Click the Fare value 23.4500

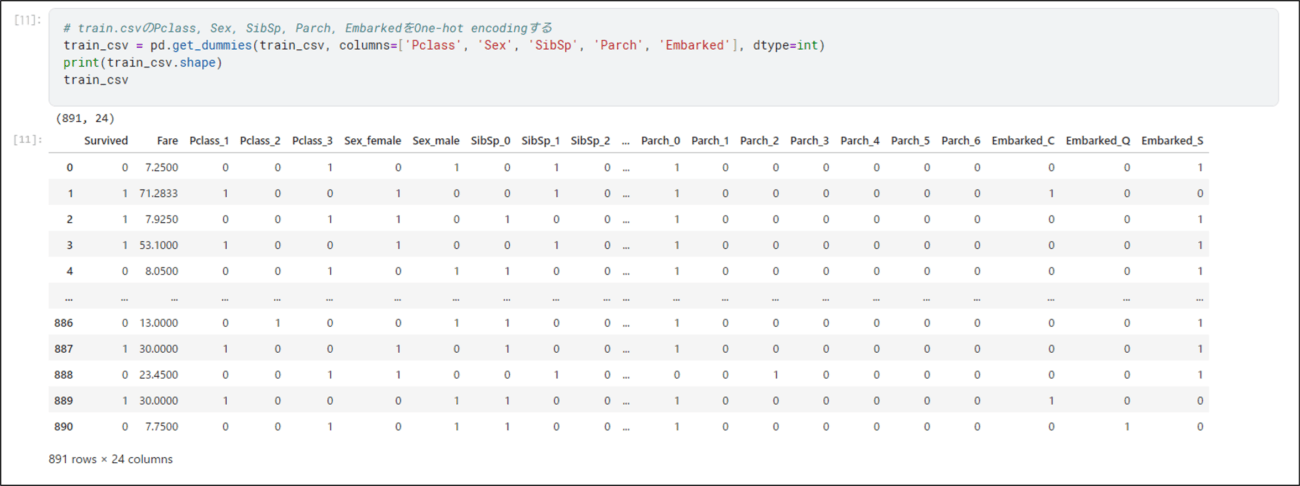pos(158,375)
